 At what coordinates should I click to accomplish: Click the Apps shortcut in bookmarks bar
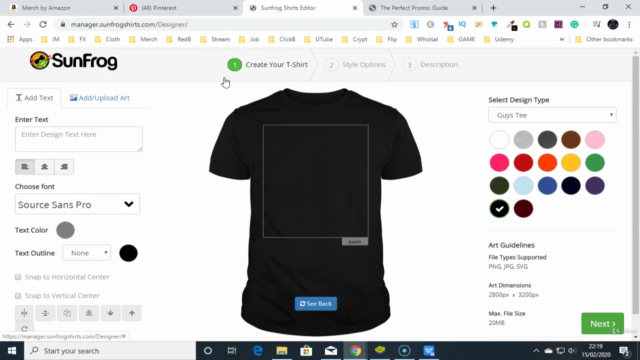(x=20, y=39)
